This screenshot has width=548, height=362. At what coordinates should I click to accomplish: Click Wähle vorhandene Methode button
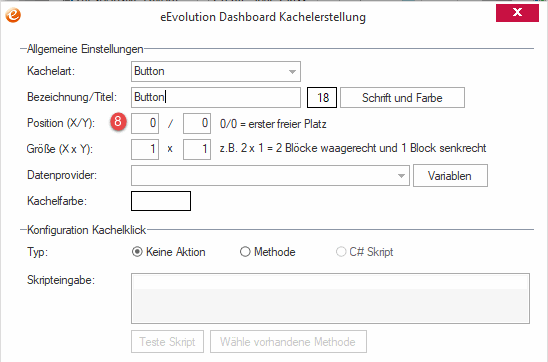point(288,341)
